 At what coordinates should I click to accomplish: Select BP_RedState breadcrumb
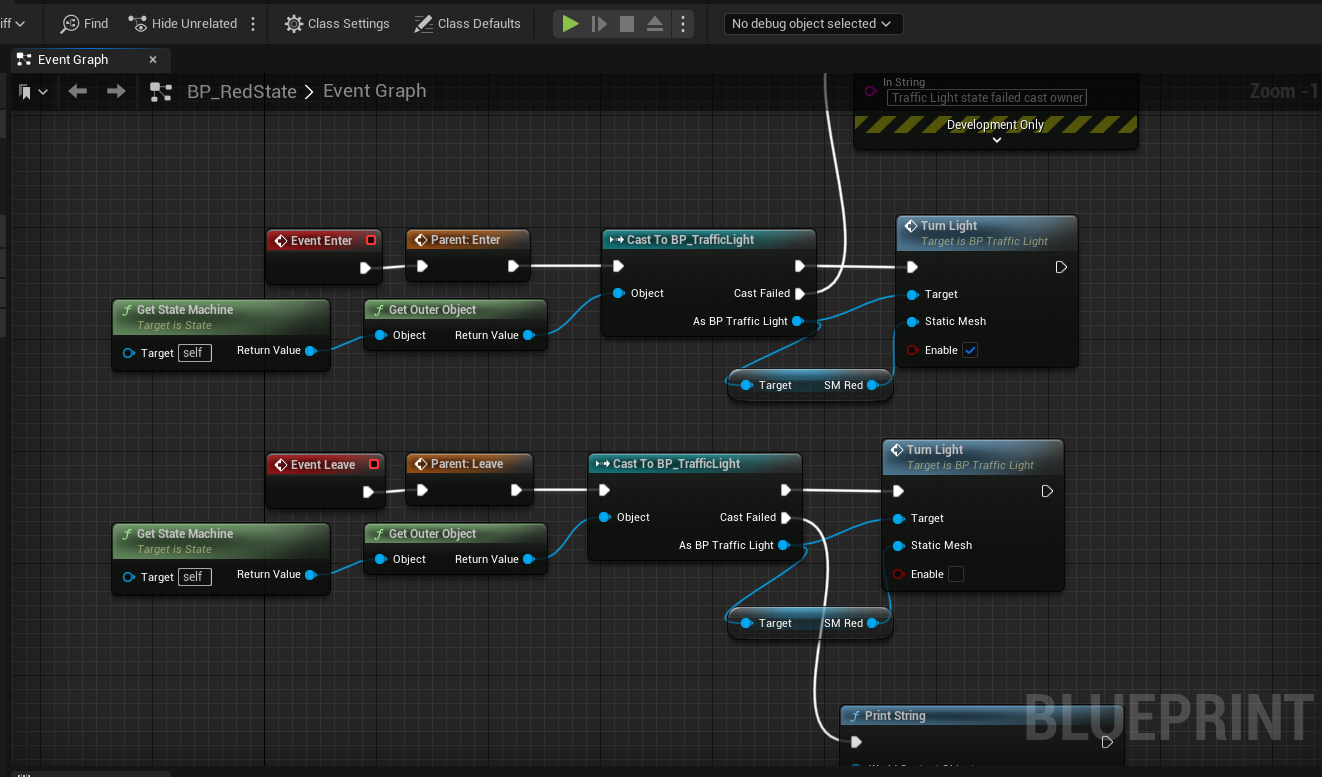pos(242,91)
